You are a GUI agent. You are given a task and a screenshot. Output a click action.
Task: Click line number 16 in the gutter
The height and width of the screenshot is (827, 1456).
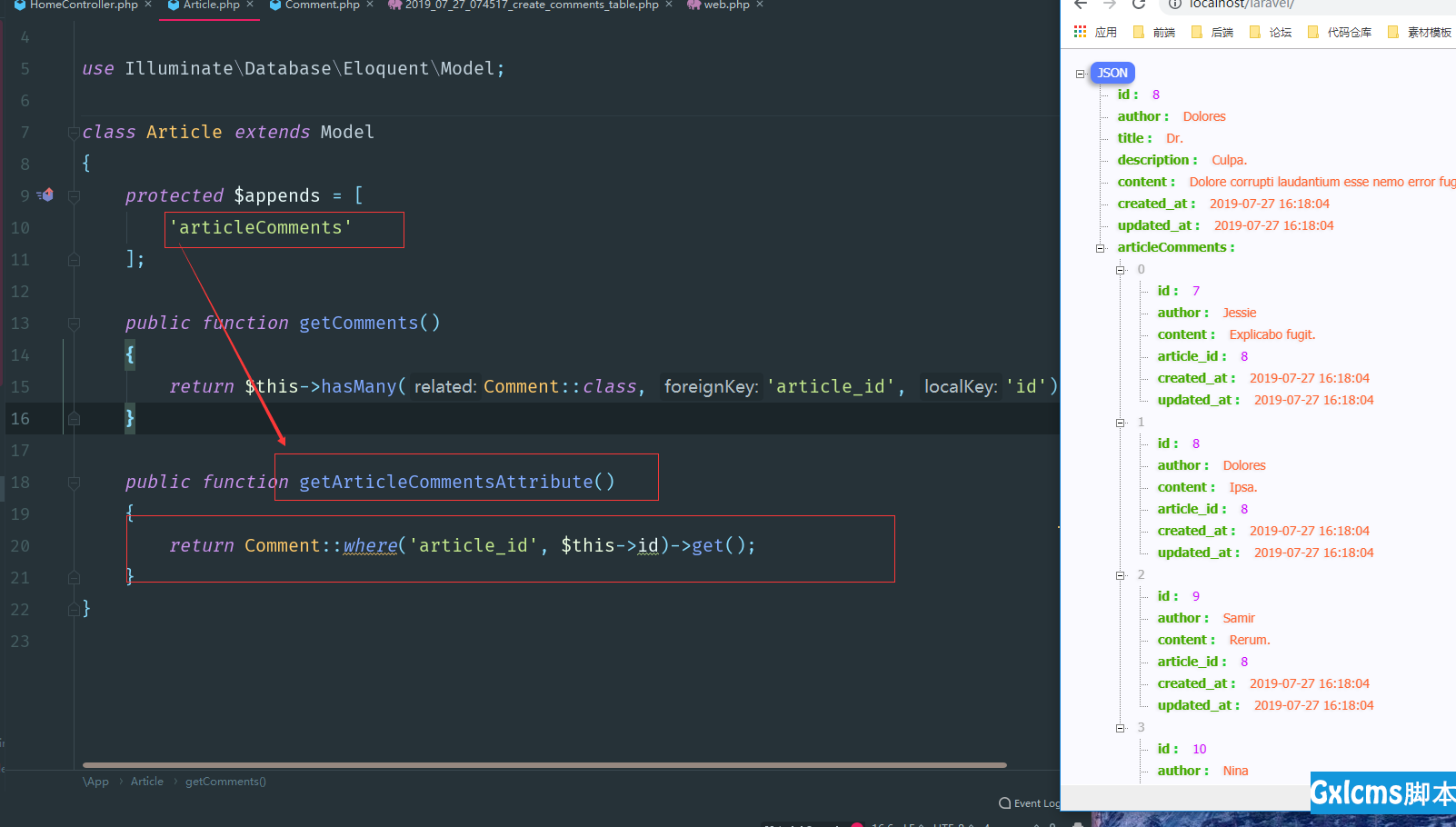tap(20, 419)
